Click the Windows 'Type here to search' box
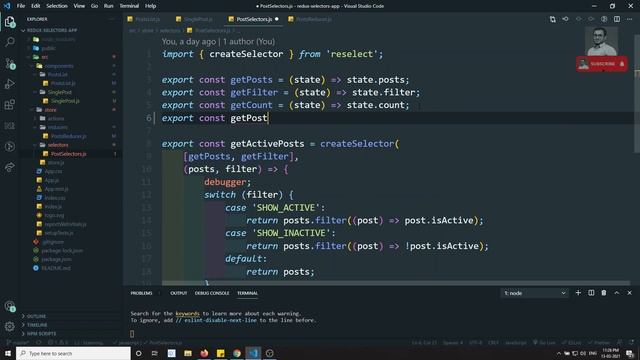 [73, 353]
